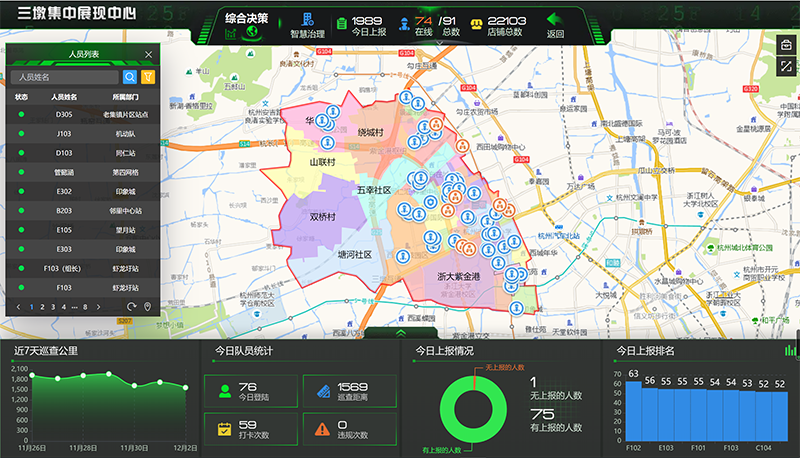Open the briefcase toolbox icon on map
The height and width of the screenshot is (458, 800).
tap(786, 46)
